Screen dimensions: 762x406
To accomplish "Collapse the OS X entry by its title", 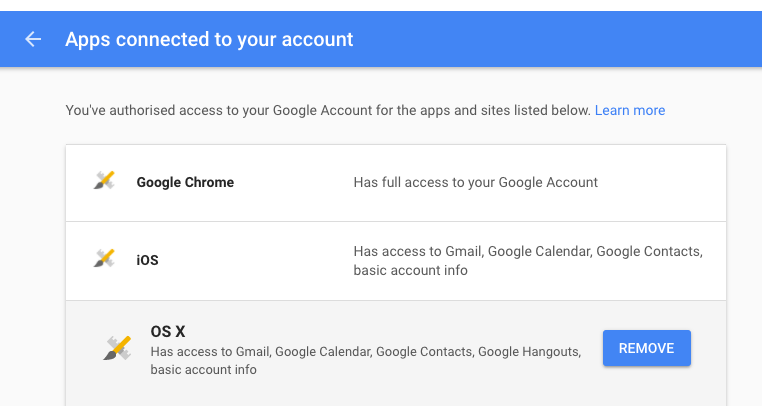I will [x=169, y=330].
